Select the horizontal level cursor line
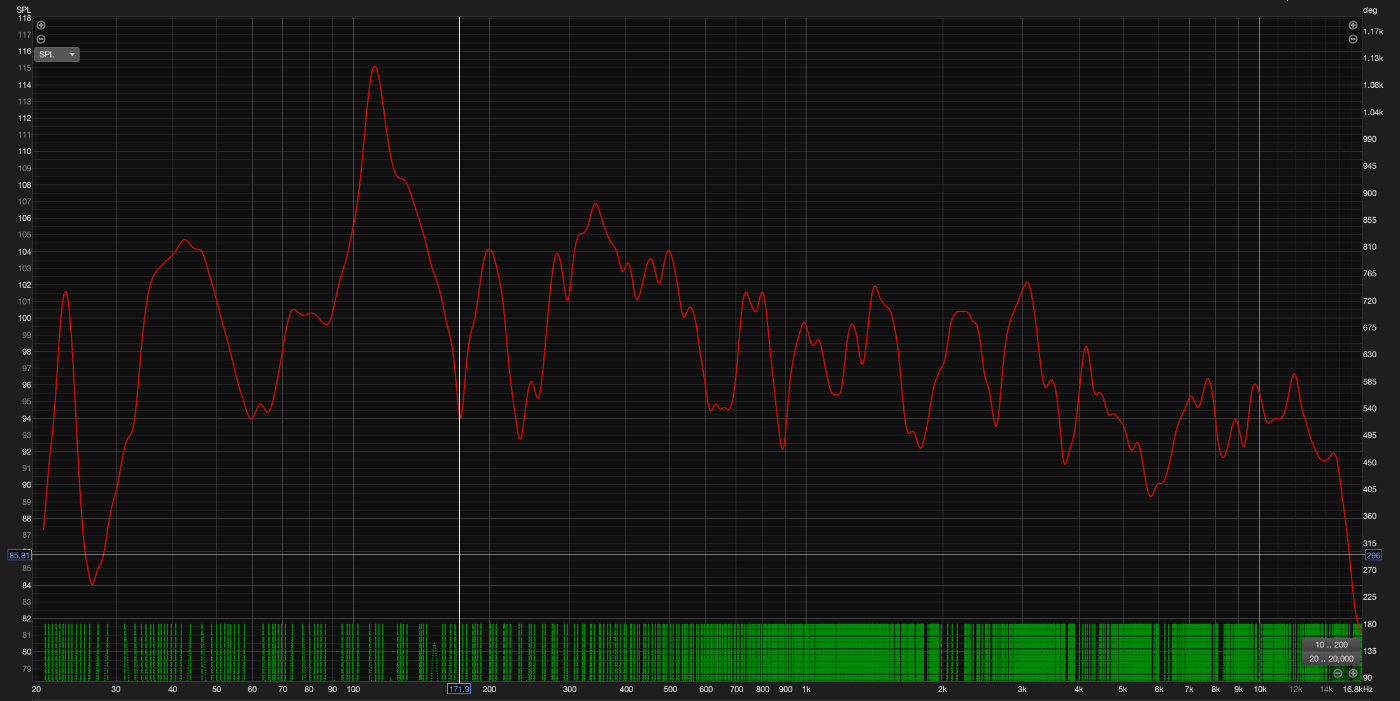1400x701 pixels. click(x=700, y=554)
